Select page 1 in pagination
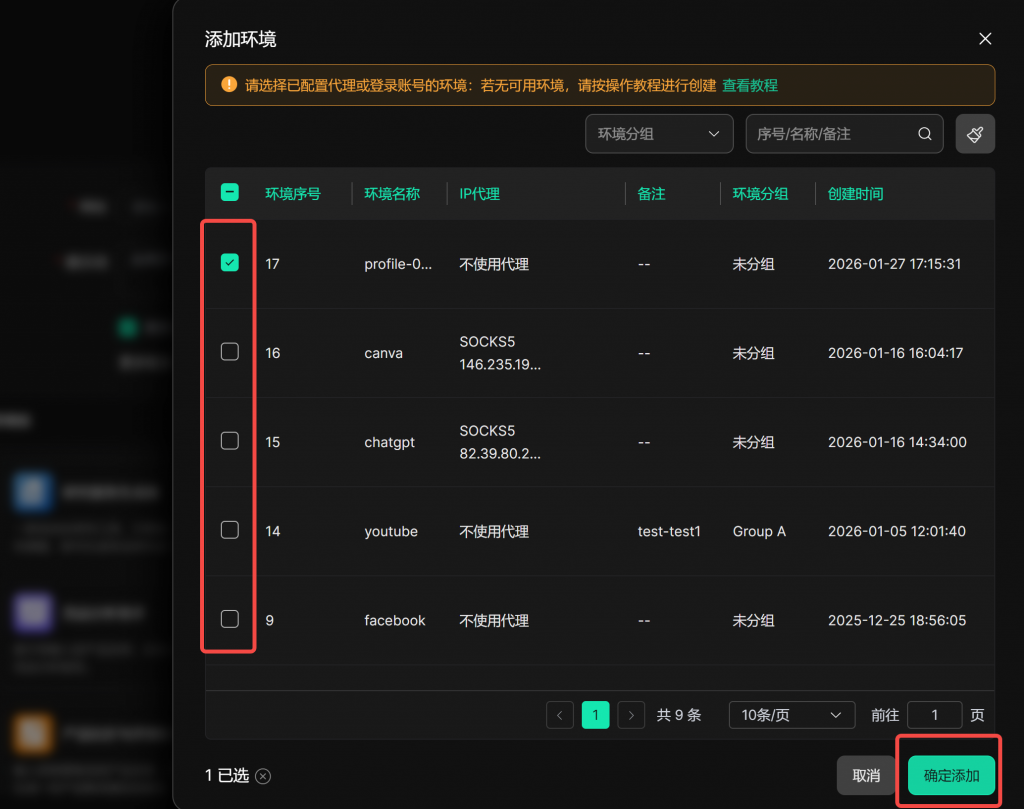 [x=595, y=715]
